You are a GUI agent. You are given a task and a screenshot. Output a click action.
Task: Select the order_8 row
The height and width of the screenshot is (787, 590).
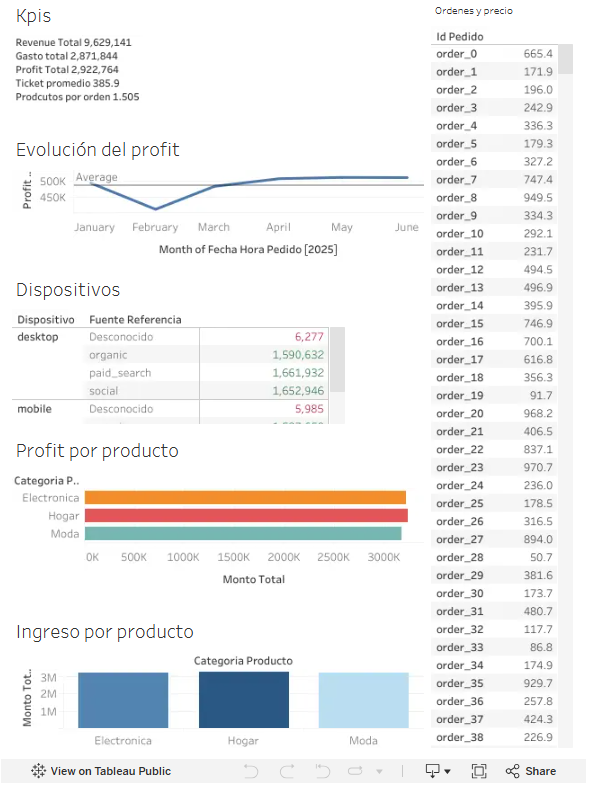coord(494,198)
